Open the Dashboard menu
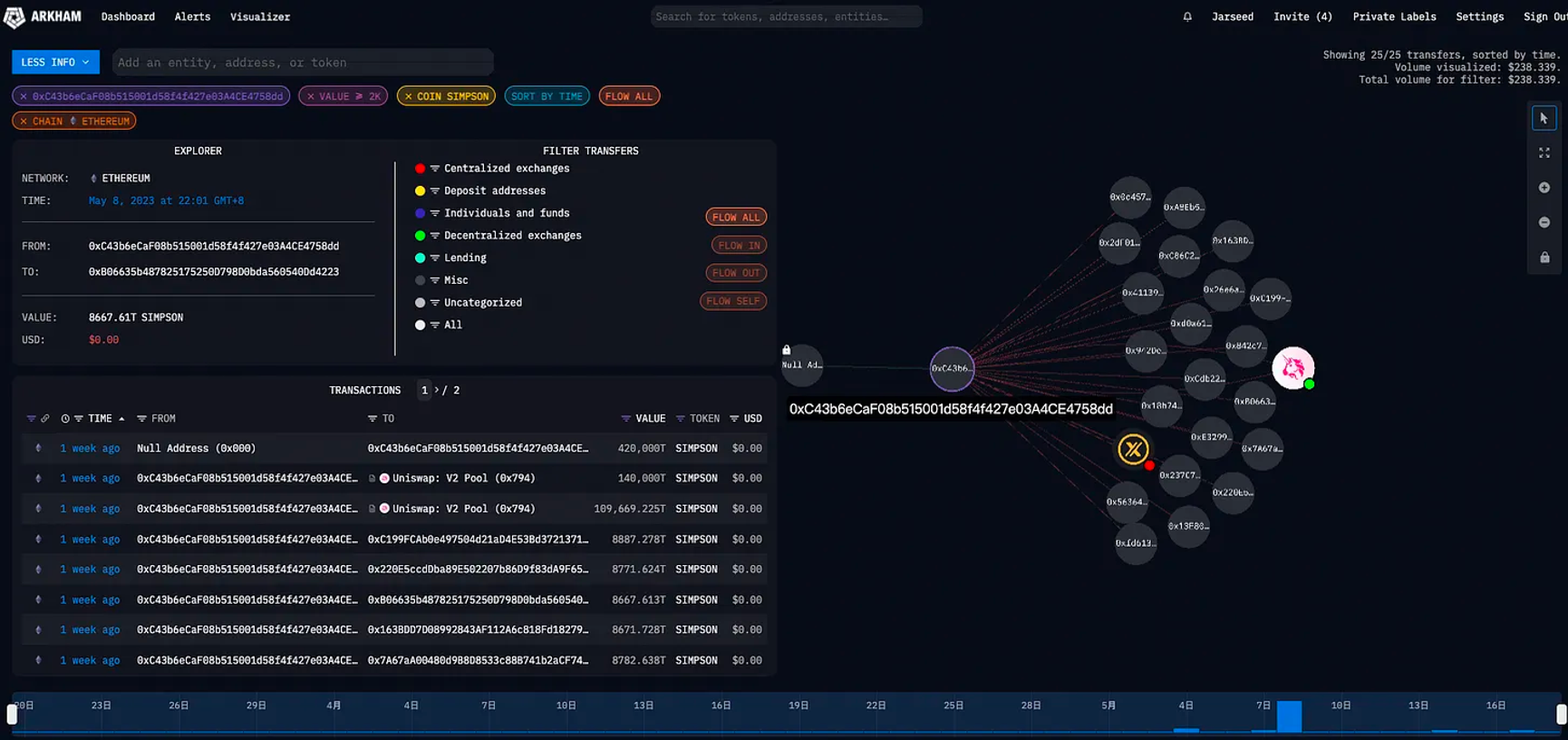1568x740 pixels. pos(128,17)
